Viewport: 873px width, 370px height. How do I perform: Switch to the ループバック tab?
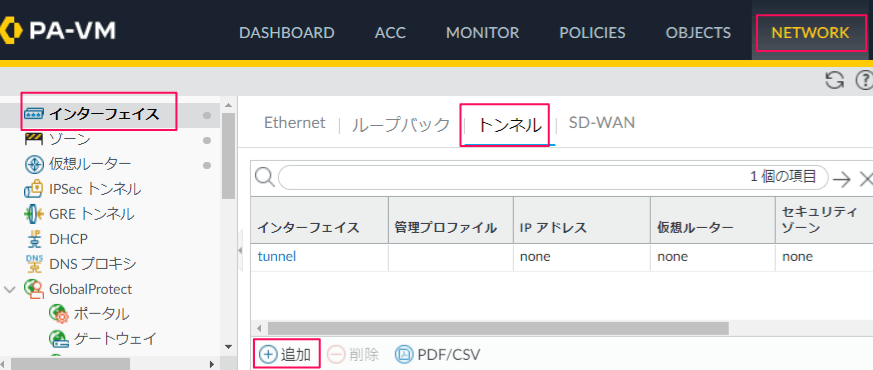click(x=401, y=125)
